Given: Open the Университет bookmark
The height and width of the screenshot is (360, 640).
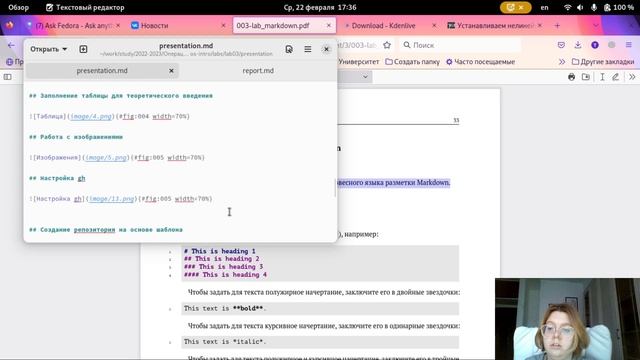Looking at the screenshot, I should [359, 62].
